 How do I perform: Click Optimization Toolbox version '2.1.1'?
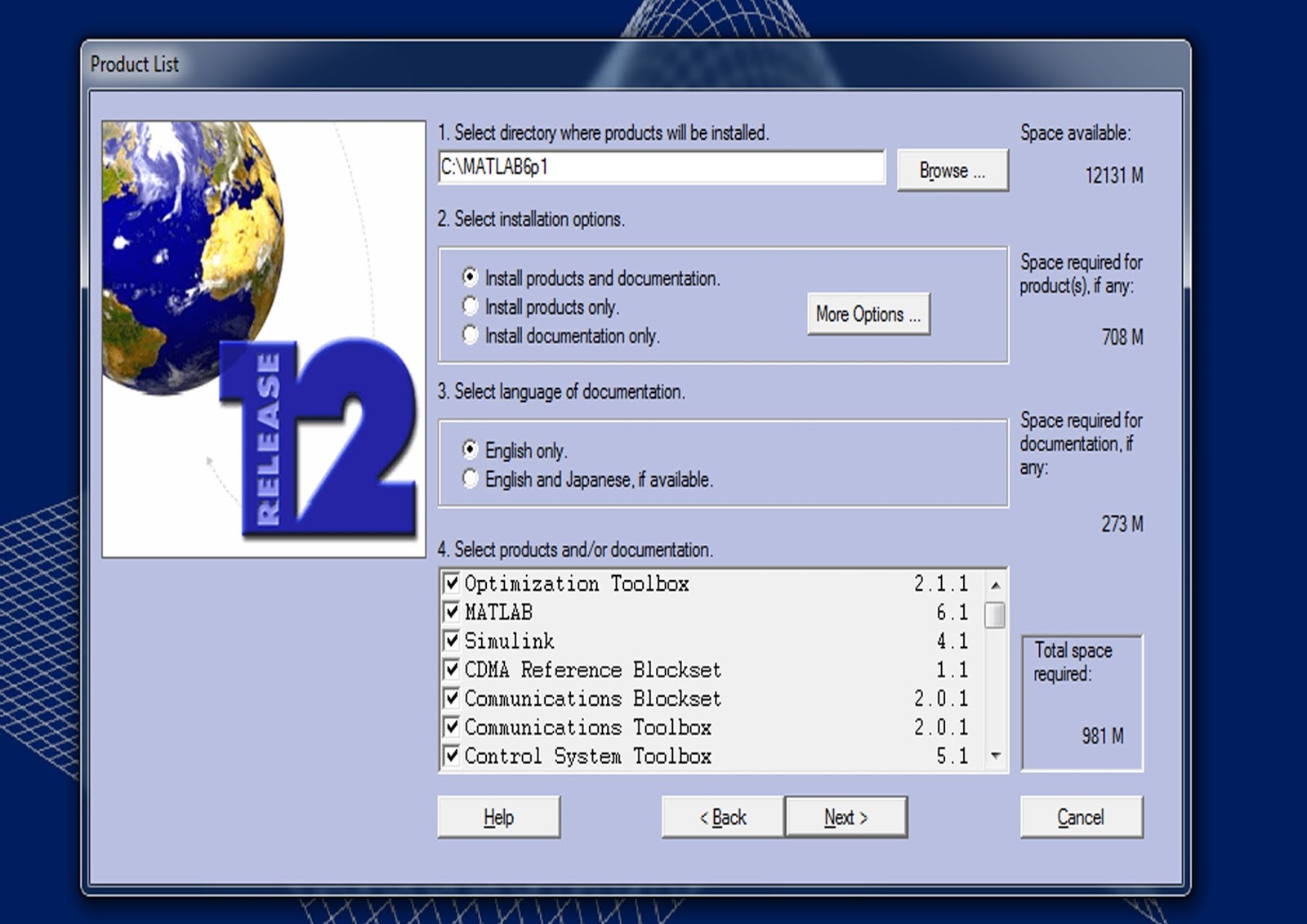click(941, 583)
